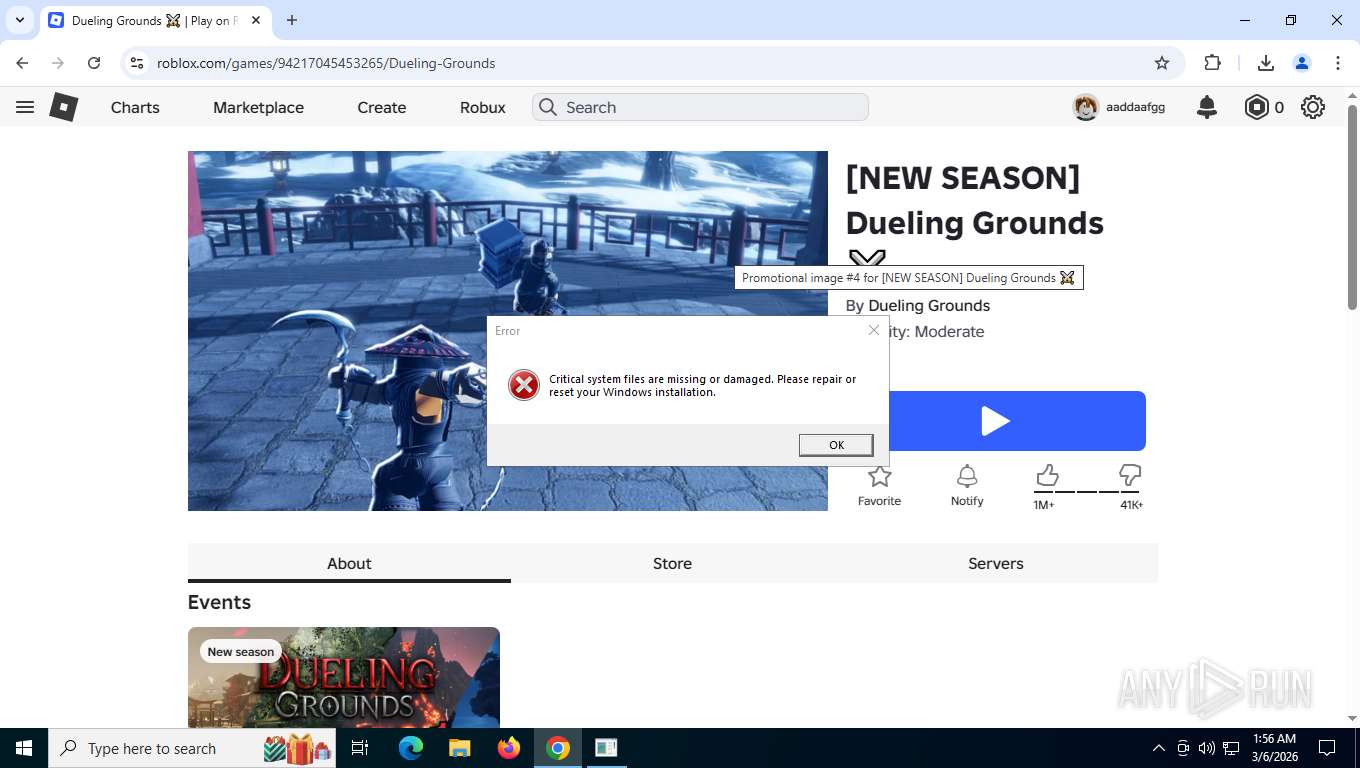Dismiss the error dialog with its X
The width and height of the screenshot is (1360, 768).
(x=874, y=330)
